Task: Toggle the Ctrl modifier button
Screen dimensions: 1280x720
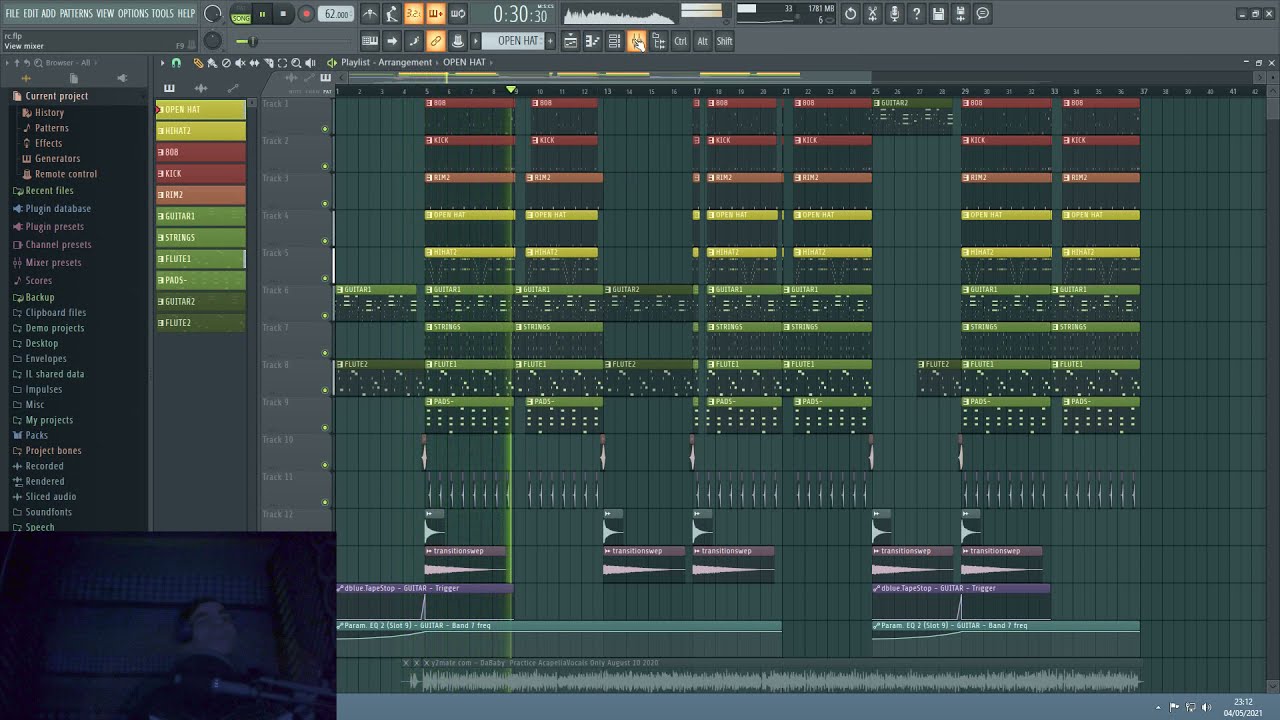Action: point(680,41)
